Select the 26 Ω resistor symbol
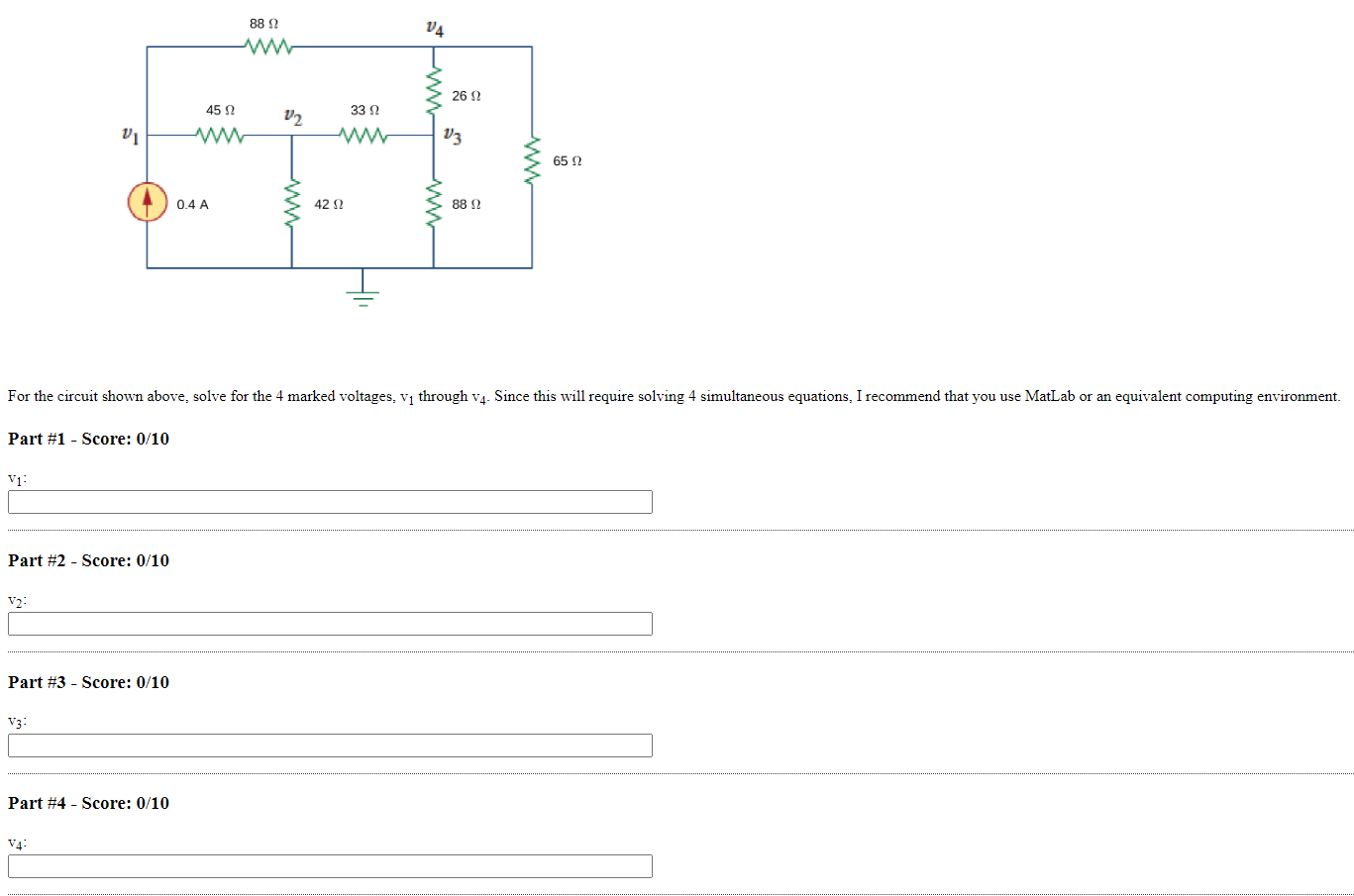 (x=435, y=89)
